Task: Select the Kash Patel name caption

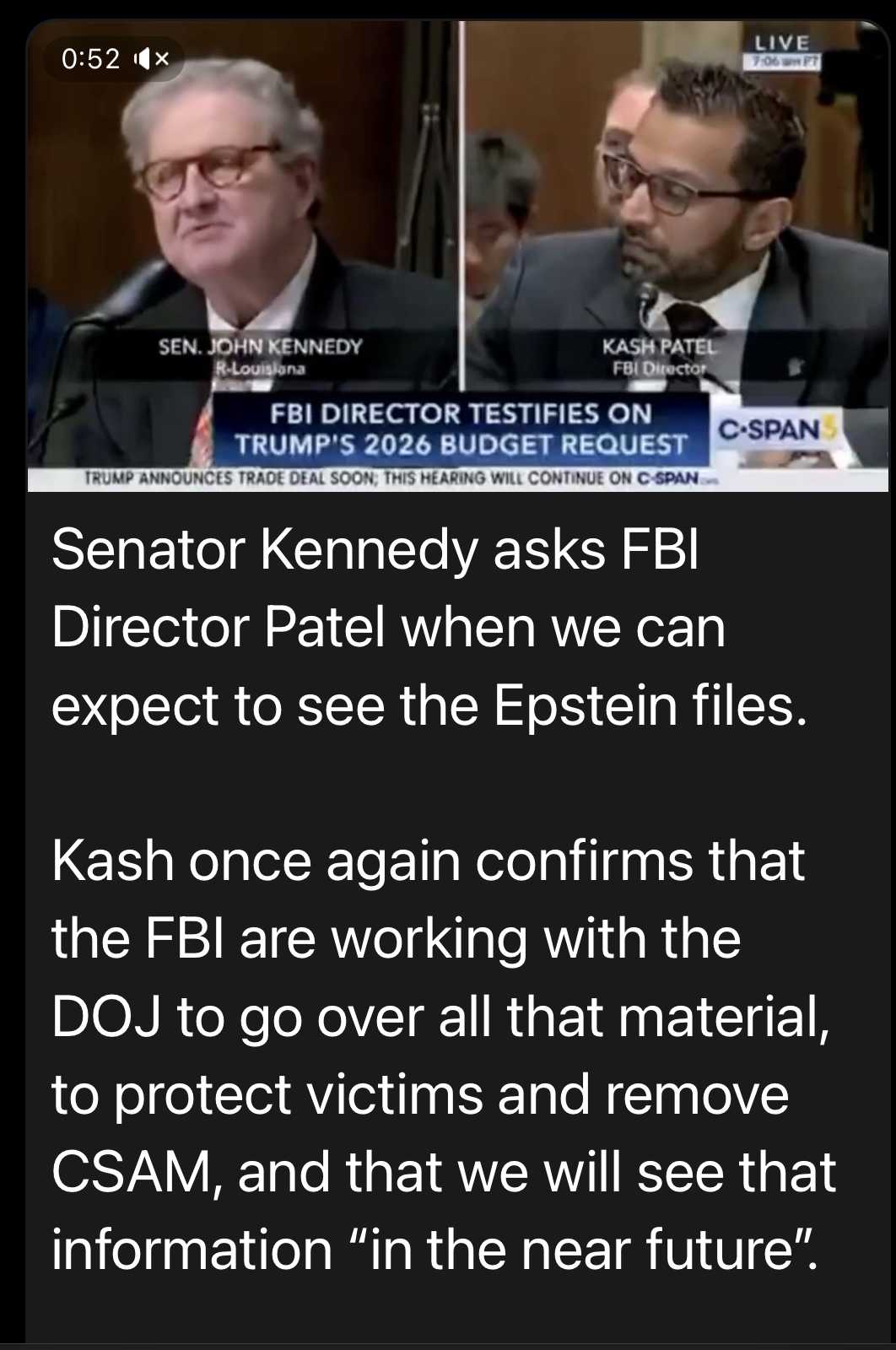Action: (659, 347)
